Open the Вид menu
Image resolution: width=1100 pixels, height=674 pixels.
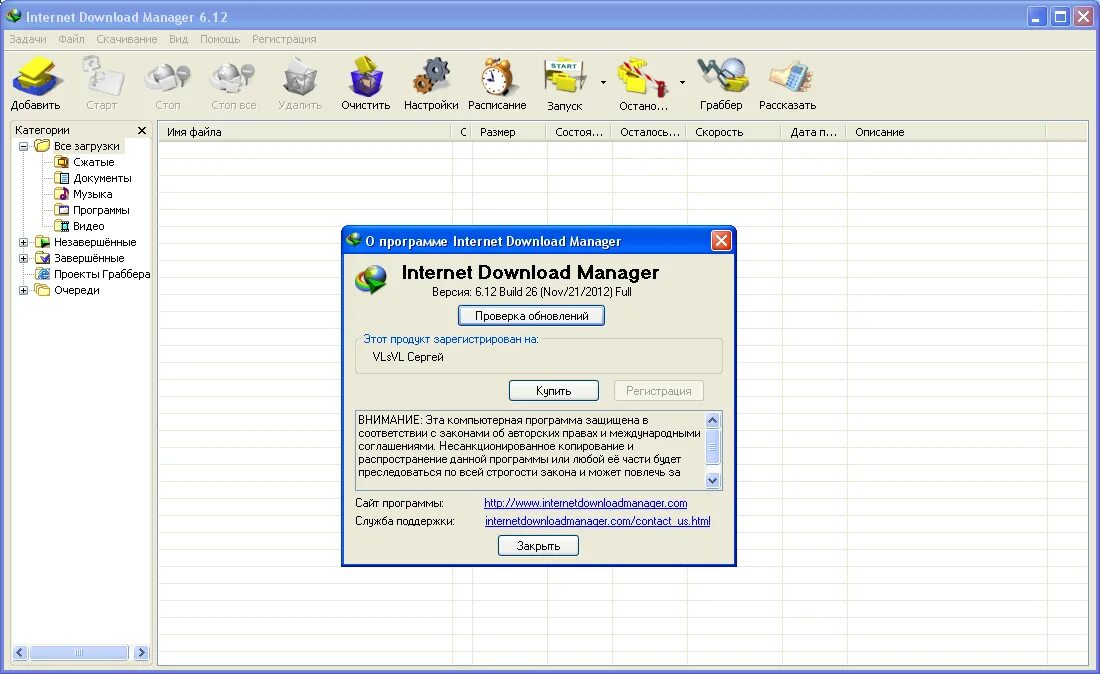pos(178,39)
